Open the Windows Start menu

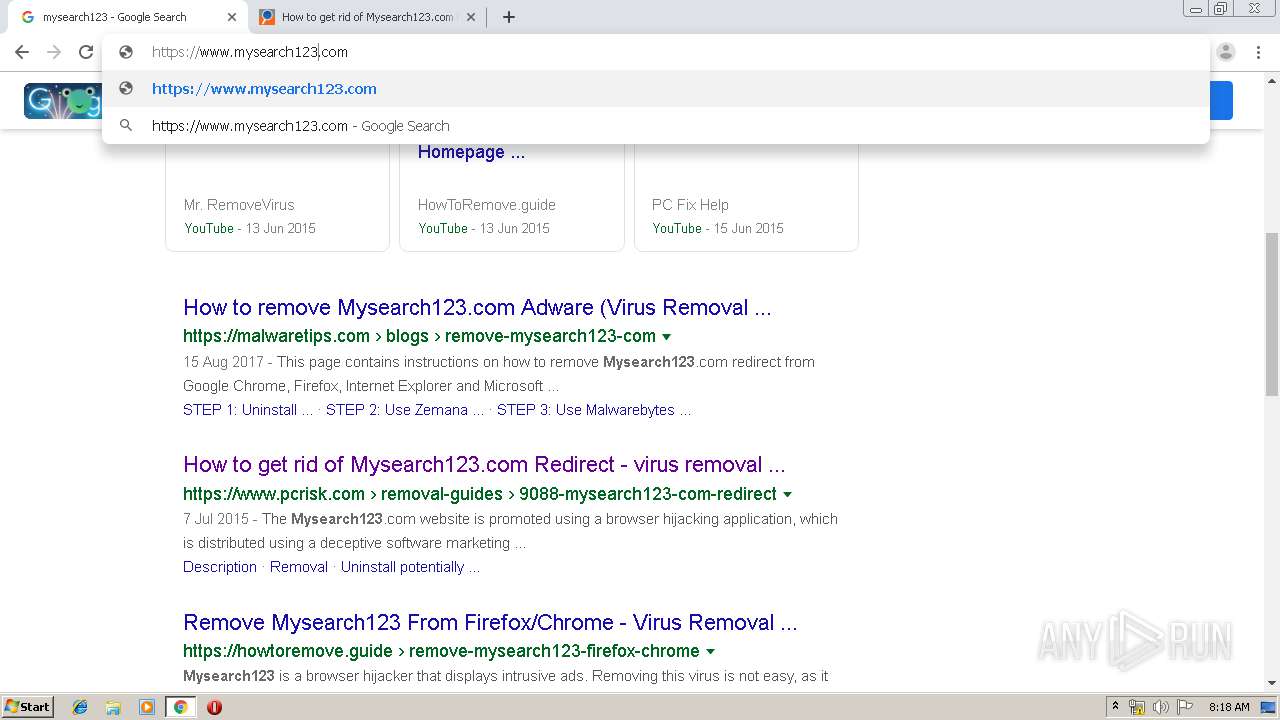27,707
